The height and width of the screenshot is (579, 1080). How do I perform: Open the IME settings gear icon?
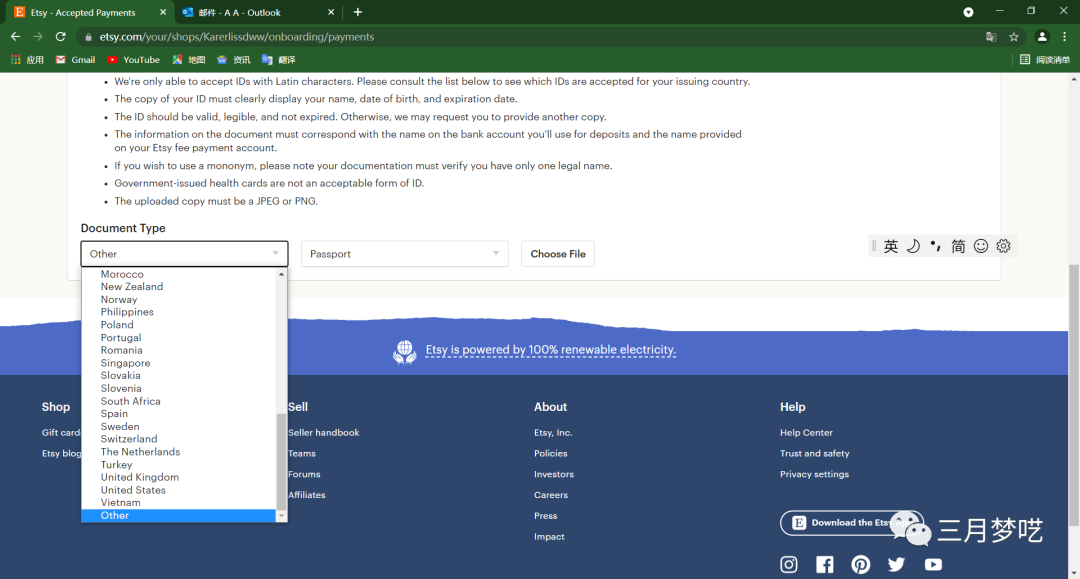tap(1003, 246)
